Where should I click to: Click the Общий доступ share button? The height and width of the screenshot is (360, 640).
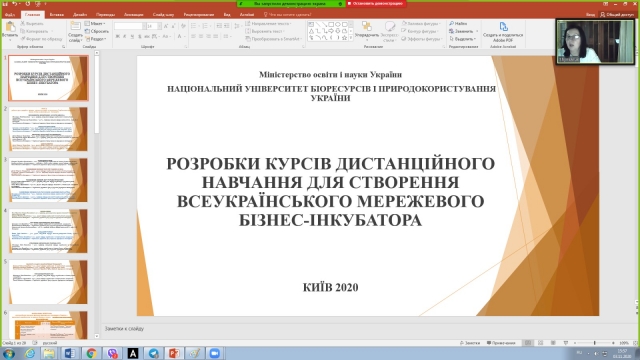tap(617, 15)
